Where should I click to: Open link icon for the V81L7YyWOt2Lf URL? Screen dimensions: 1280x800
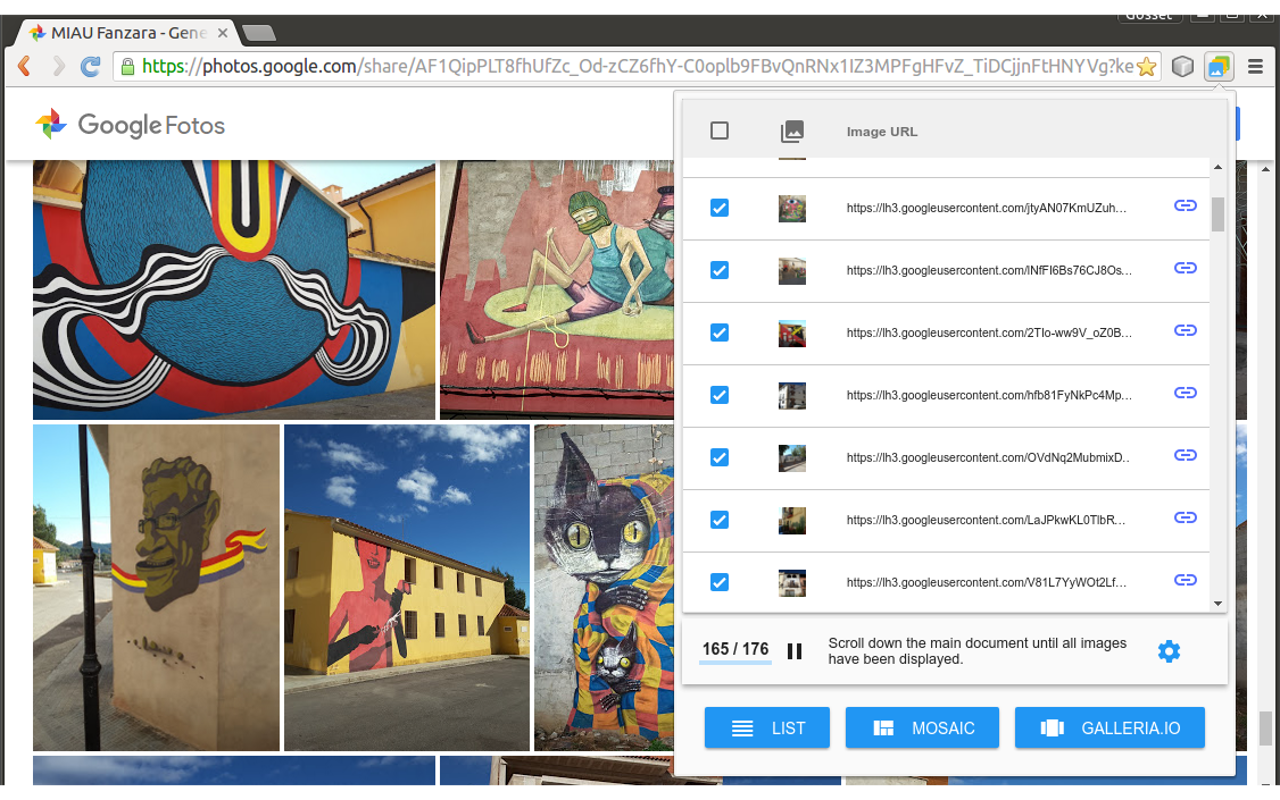[x=1185, y=580]
